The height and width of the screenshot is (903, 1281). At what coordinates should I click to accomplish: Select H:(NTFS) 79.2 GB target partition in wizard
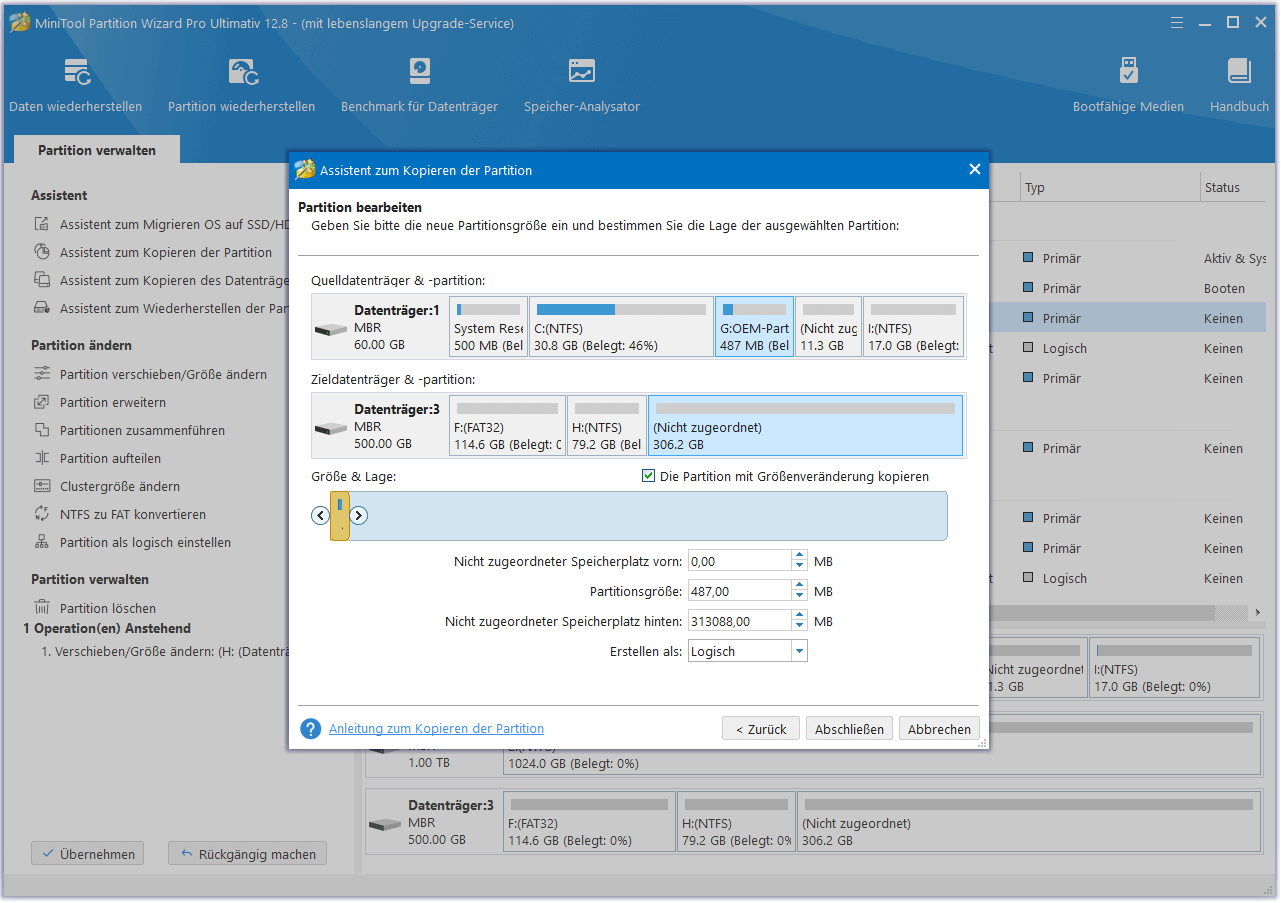pos(608,425)
